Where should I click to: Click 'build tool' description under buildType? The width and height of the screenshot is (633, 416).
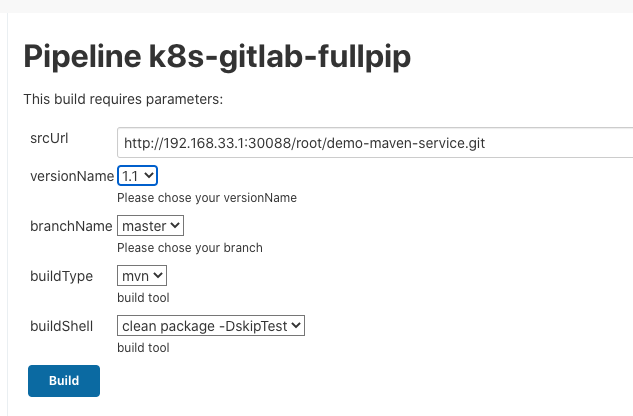point(143,298)
